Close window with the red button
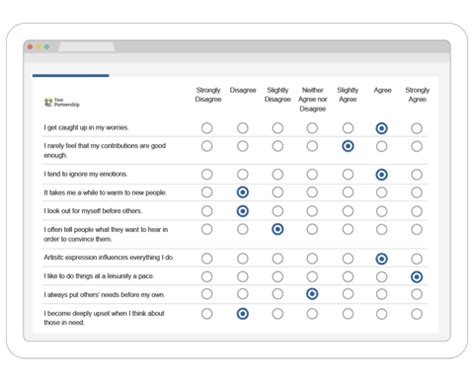 click(30, 47)
